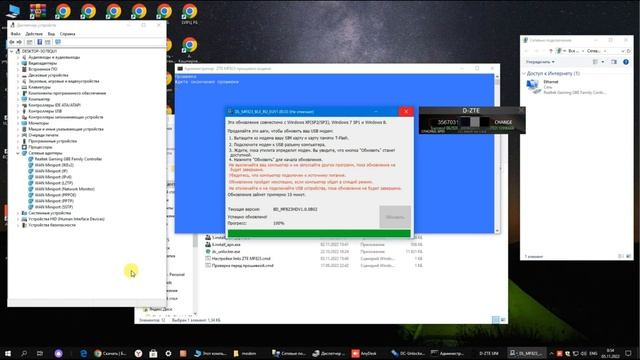Switch file explorer to details view icon
Screen dimensions: 640x360
point(496,320)
